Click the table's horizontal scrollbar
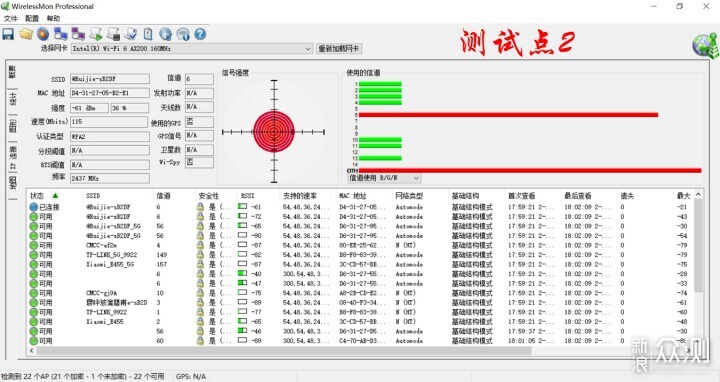Screen dimensions: 720x382 (x=284, y=351)
